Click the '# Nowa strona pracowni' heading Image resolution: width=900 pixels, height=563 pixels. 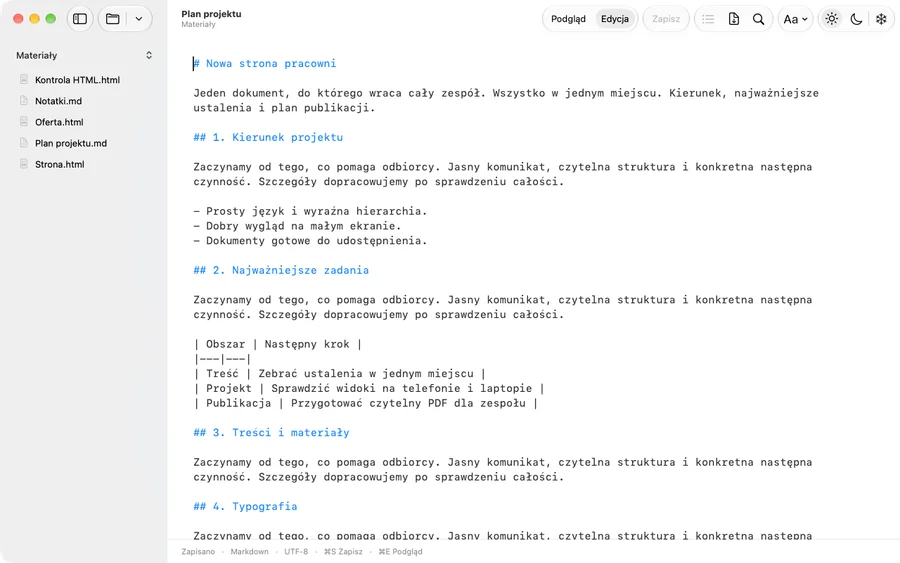point(265,64)
